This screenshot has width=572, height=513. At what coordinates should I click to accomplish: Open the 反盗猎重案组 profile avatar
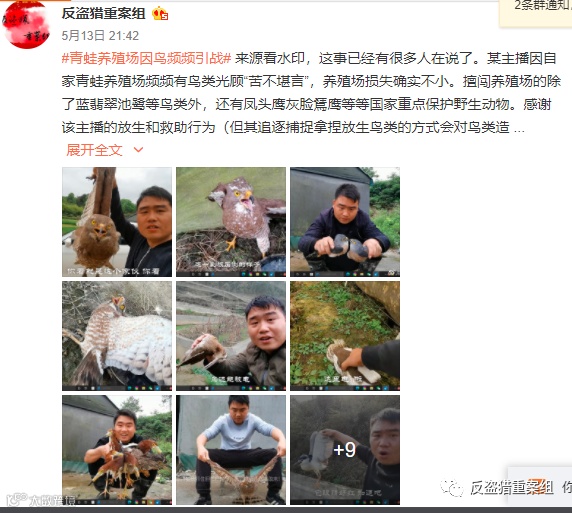[x=26, y=26]
